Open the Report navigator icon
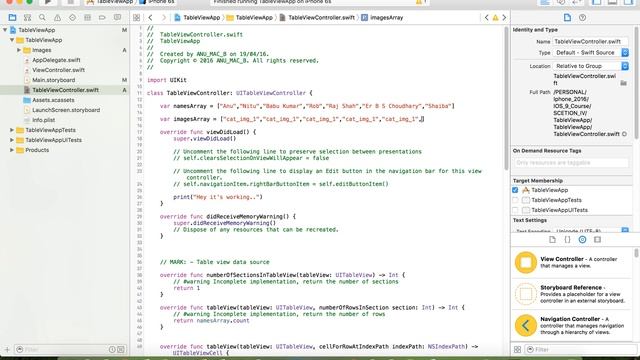Image resolution: width=640 pixels, height=360 pixels. [117, 18]
